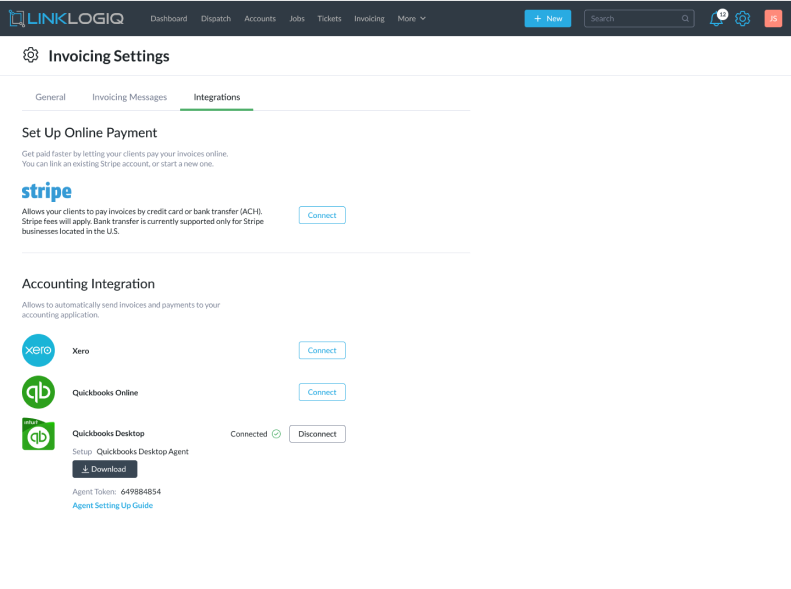Click the Quickbooks Online logo
Screen dimensions: 791x589
click(38, 392)
